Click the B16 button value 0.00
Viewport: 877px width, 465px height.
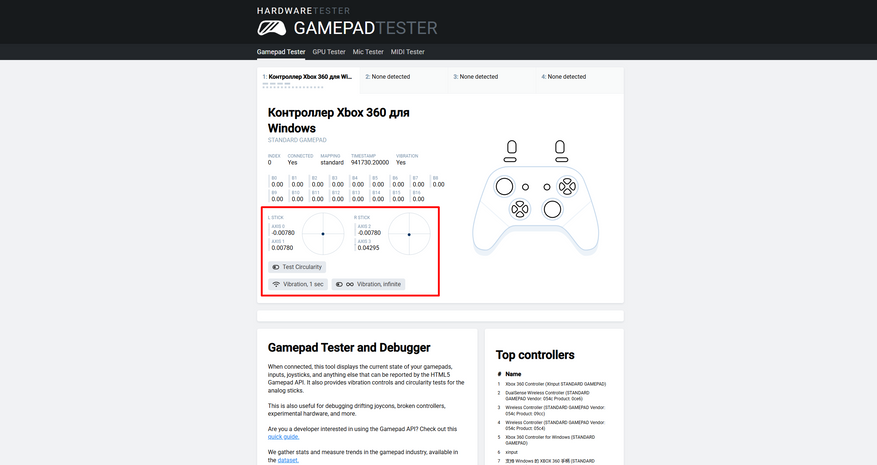[418, 199]
